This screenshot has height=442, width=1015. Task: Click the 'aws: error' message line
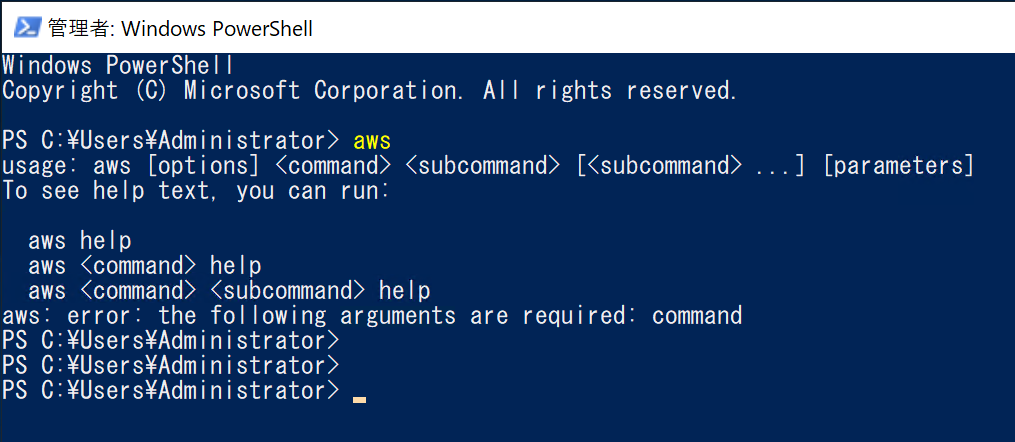pos(372,316)
